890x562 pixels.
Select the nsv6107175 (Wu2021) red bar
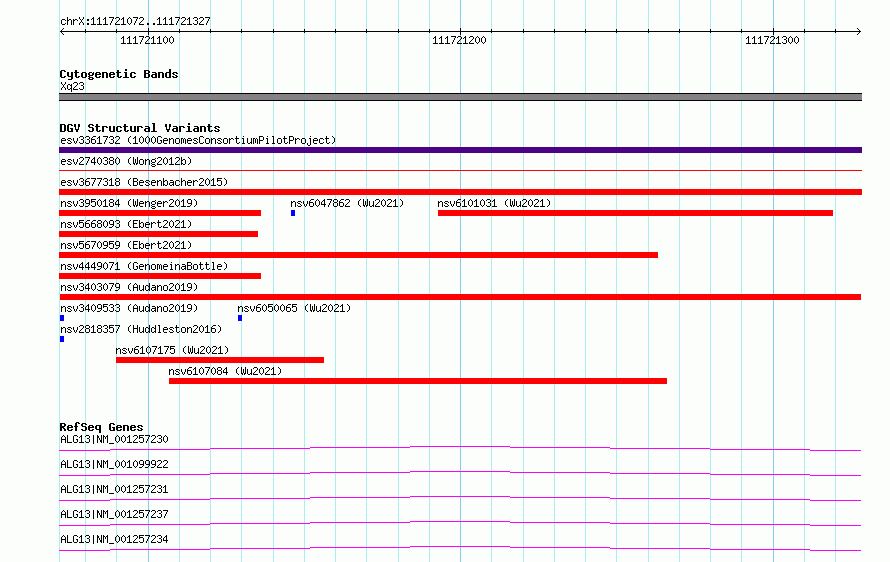pos(220,360)
